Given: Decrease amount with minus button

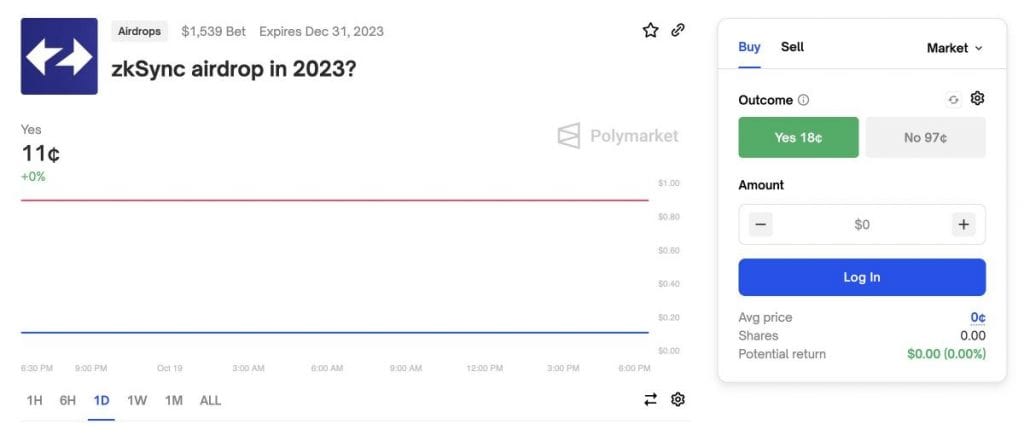Looking at the screenshot, I should [760, 225].
